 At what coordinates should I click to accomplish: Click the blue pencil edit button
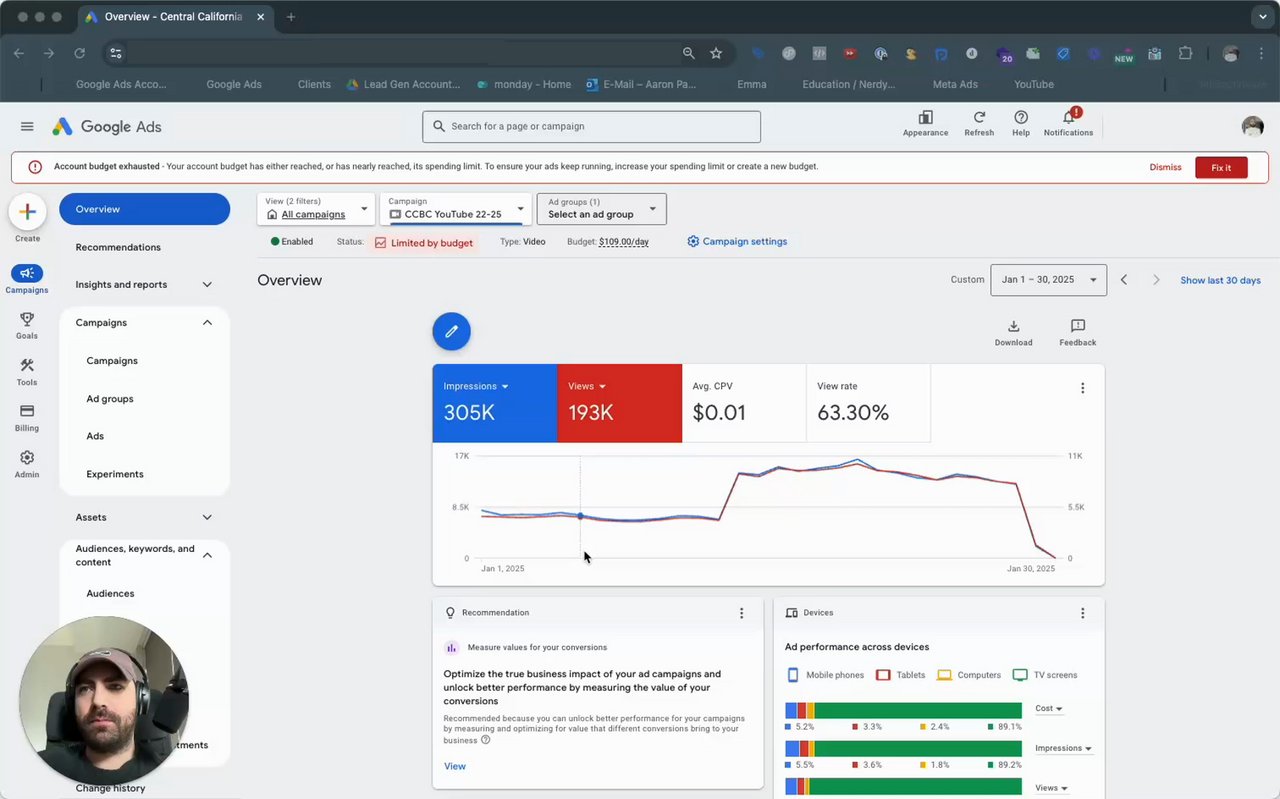451,331
